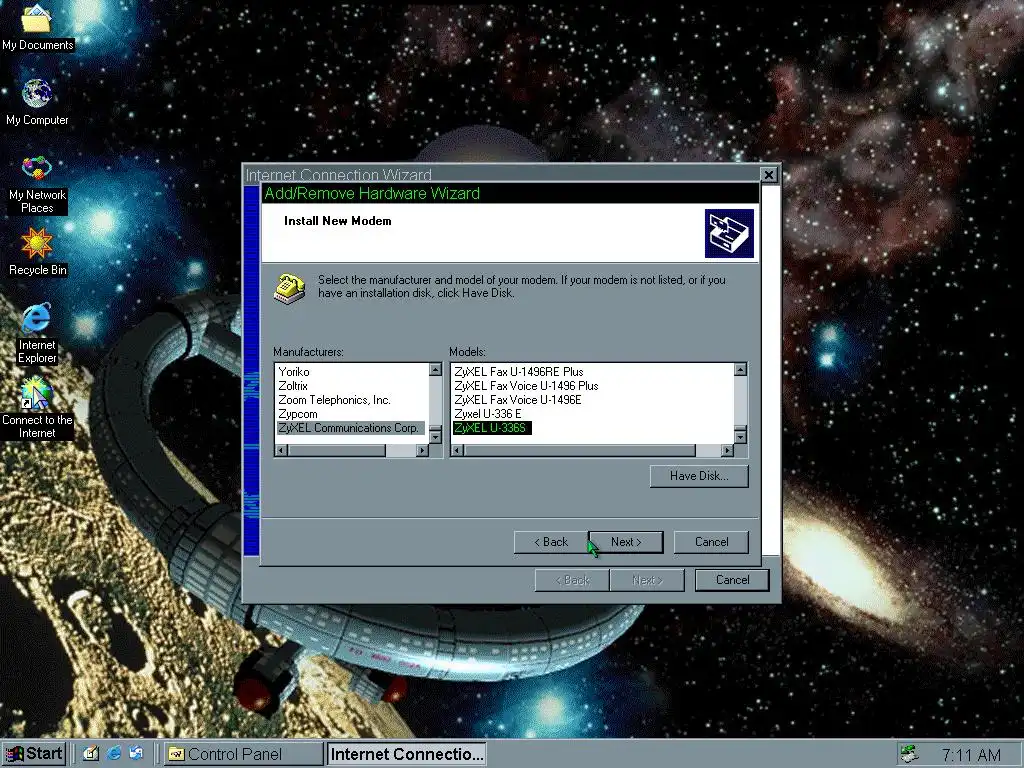Click Manufacturers horizontal scrollbar thumb
The width and height of the screenshot is (1024, 768).
pyautogui.click(x=337, y=451)
